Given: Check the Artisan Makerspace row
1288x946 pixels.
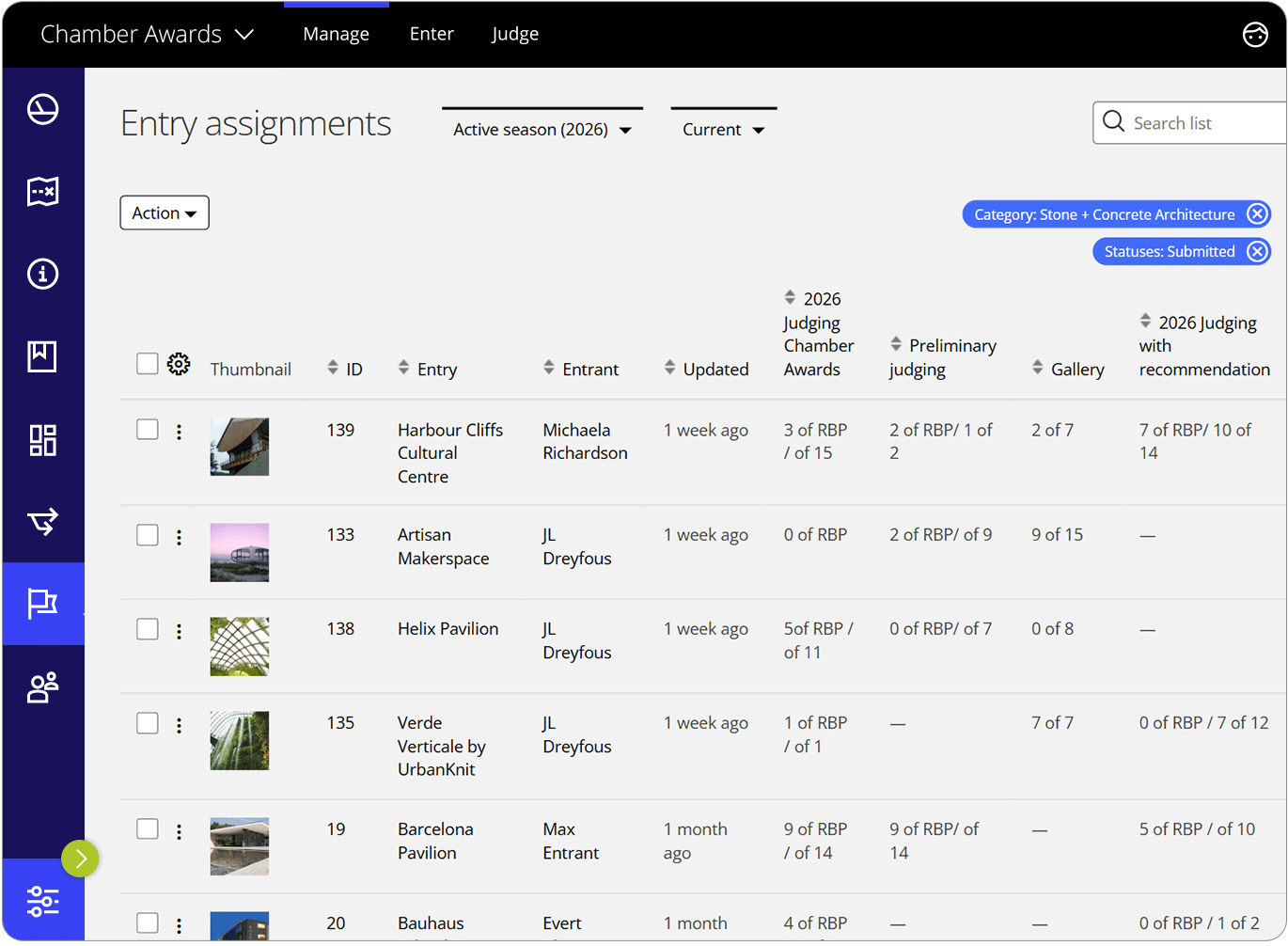Looking at the screenshot, I should pos(147,534).
